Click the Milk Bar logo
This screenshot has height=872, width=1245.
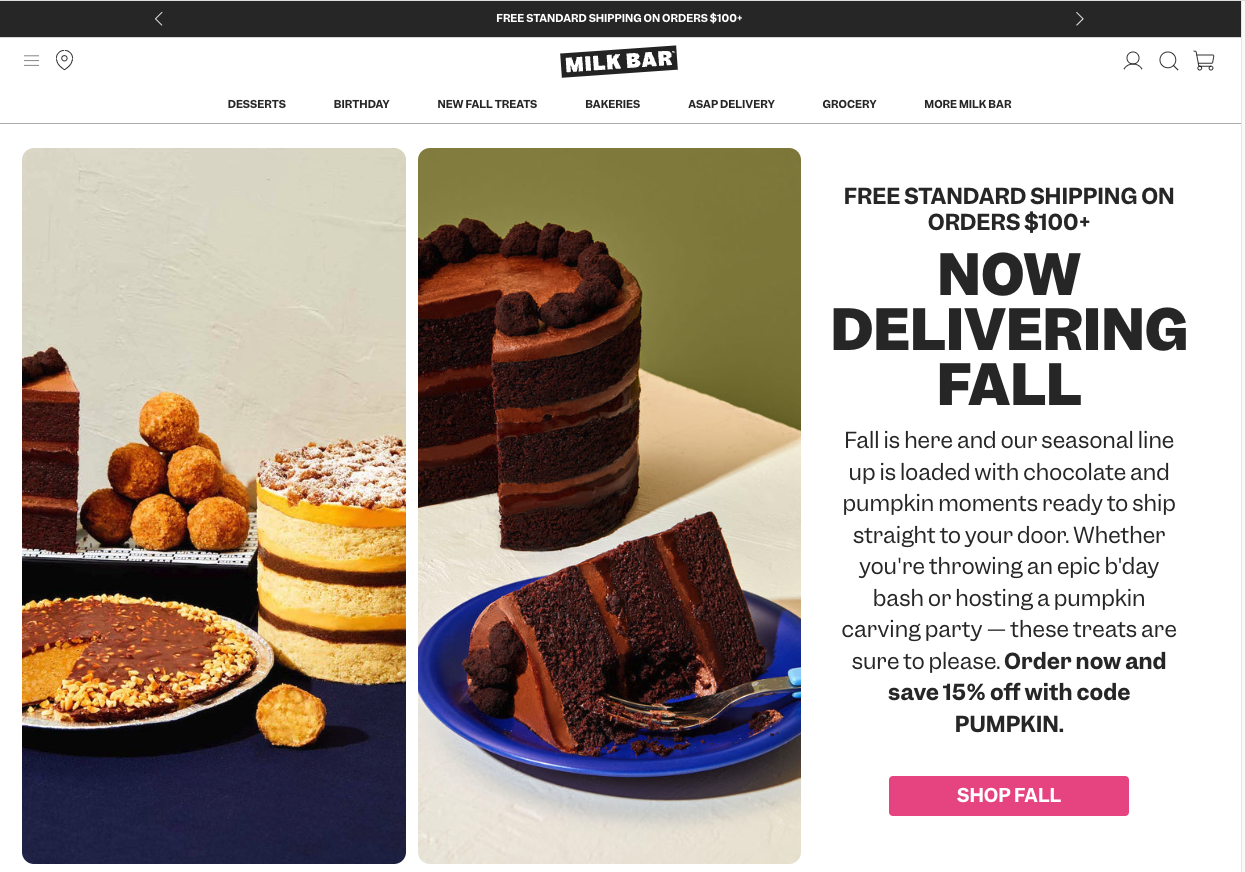point(619,62)
